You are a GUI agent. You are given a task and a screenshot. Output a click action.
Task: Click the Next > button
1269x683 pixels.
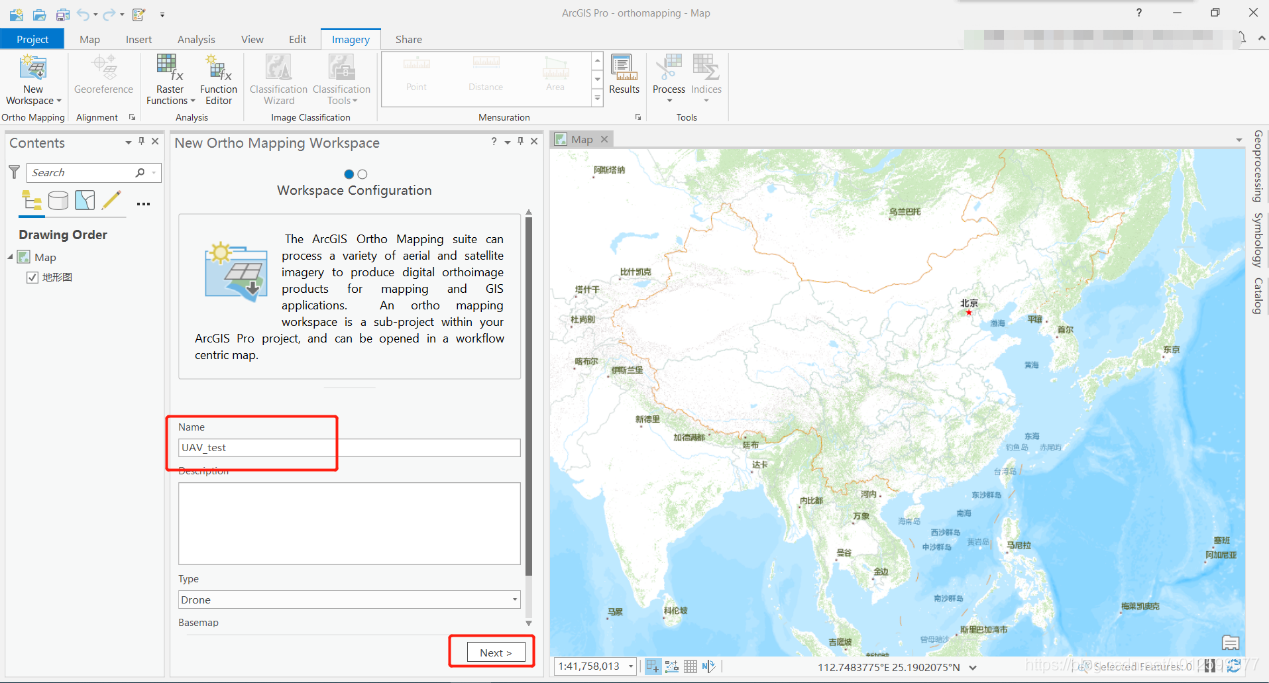496,652
